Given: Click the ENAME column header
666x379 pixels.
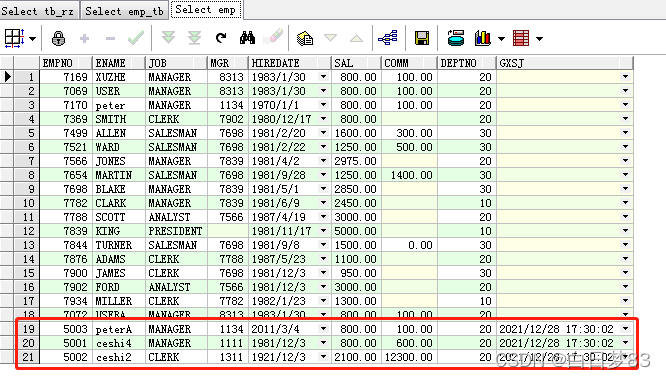Looking at the screenshot, I should coord(119,63).
